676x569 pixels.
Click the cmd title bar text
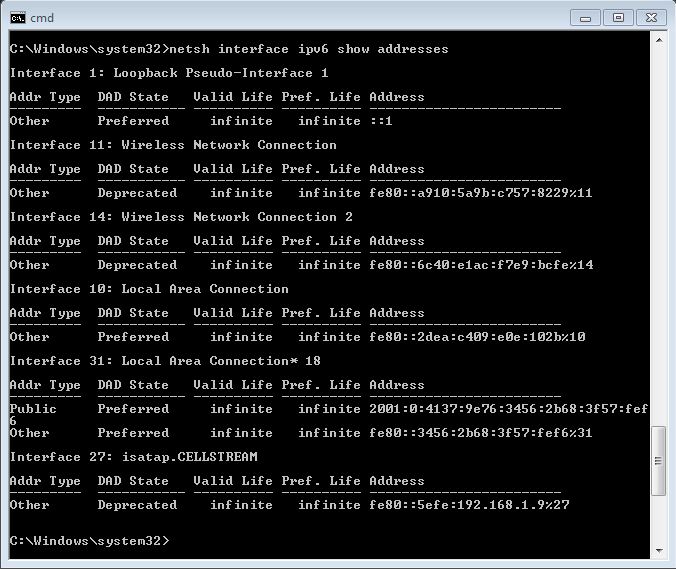tap(43, 17)
